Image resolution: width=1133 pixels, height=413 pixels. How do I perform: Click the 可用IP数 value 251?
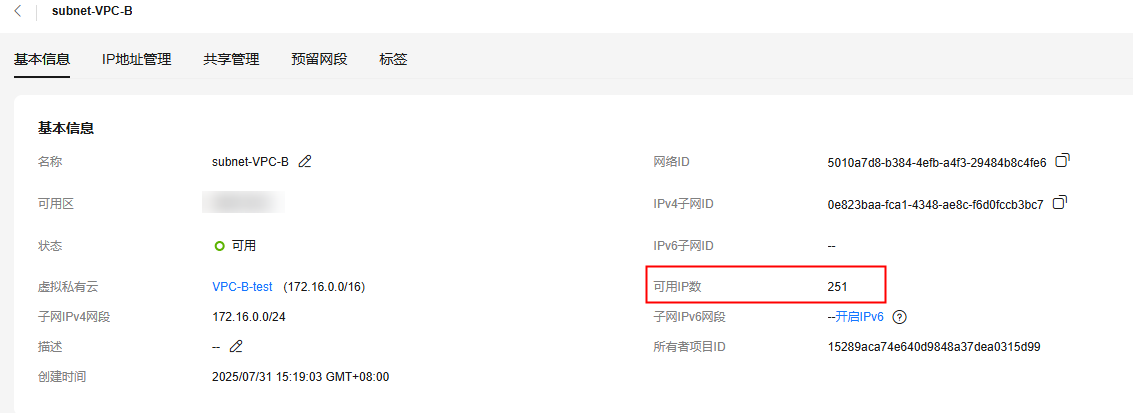point(837,287)
